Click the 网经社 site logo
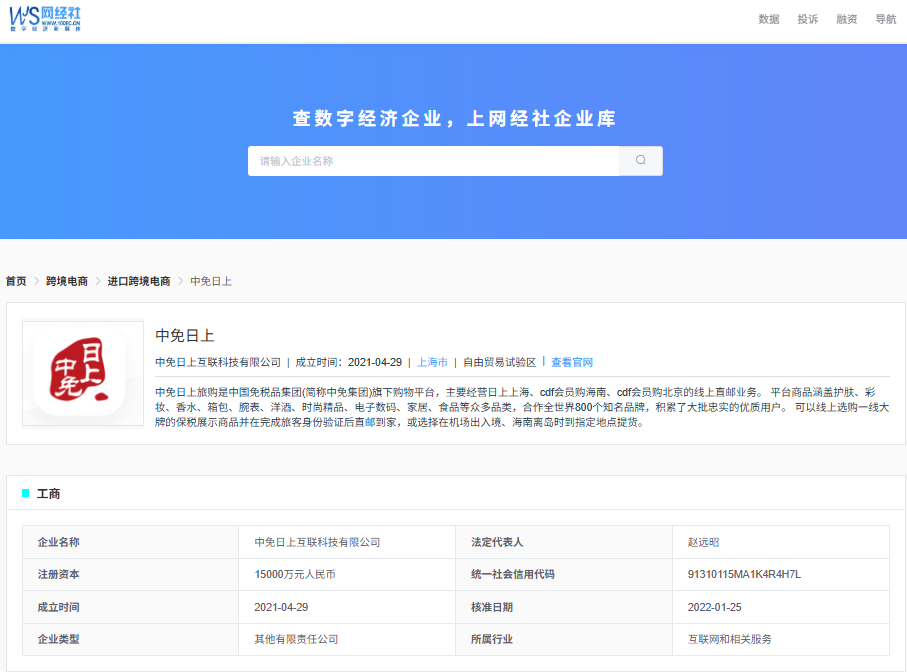 [x=45, y=19]
